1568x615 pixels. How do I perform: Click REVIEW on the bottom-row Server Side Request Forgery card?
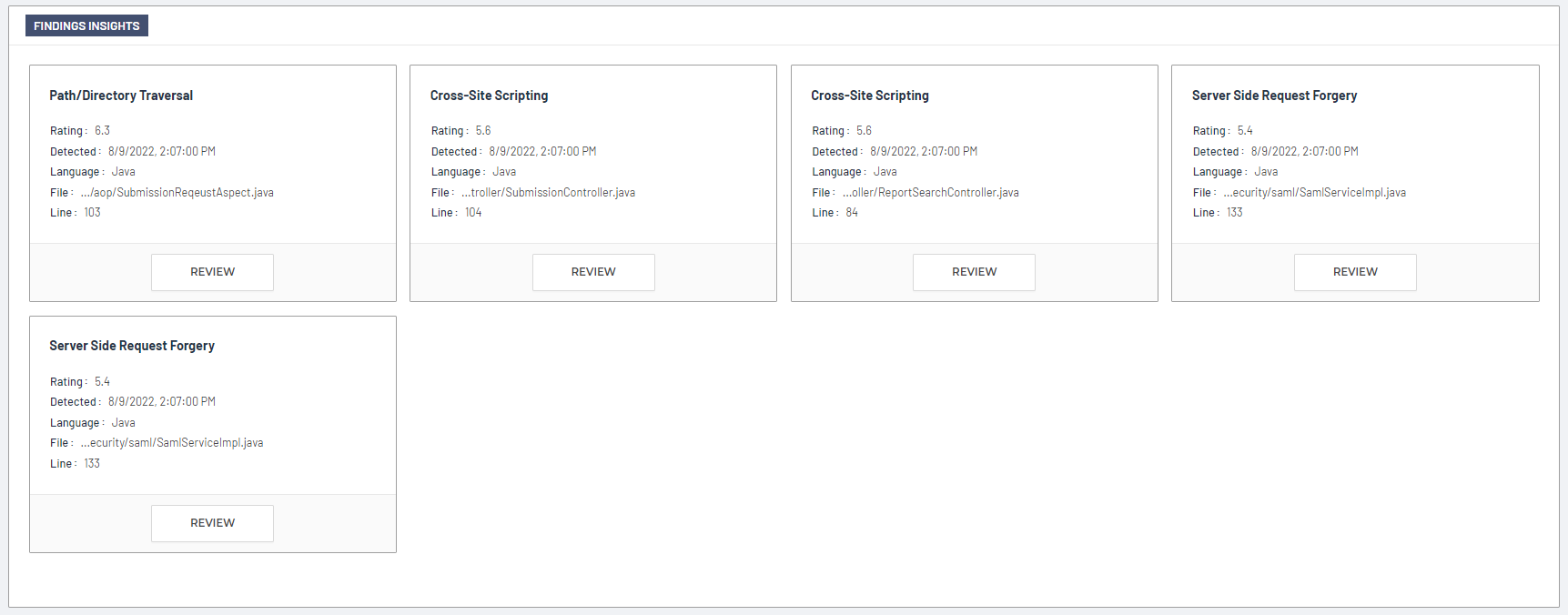(x=212, y=523)
